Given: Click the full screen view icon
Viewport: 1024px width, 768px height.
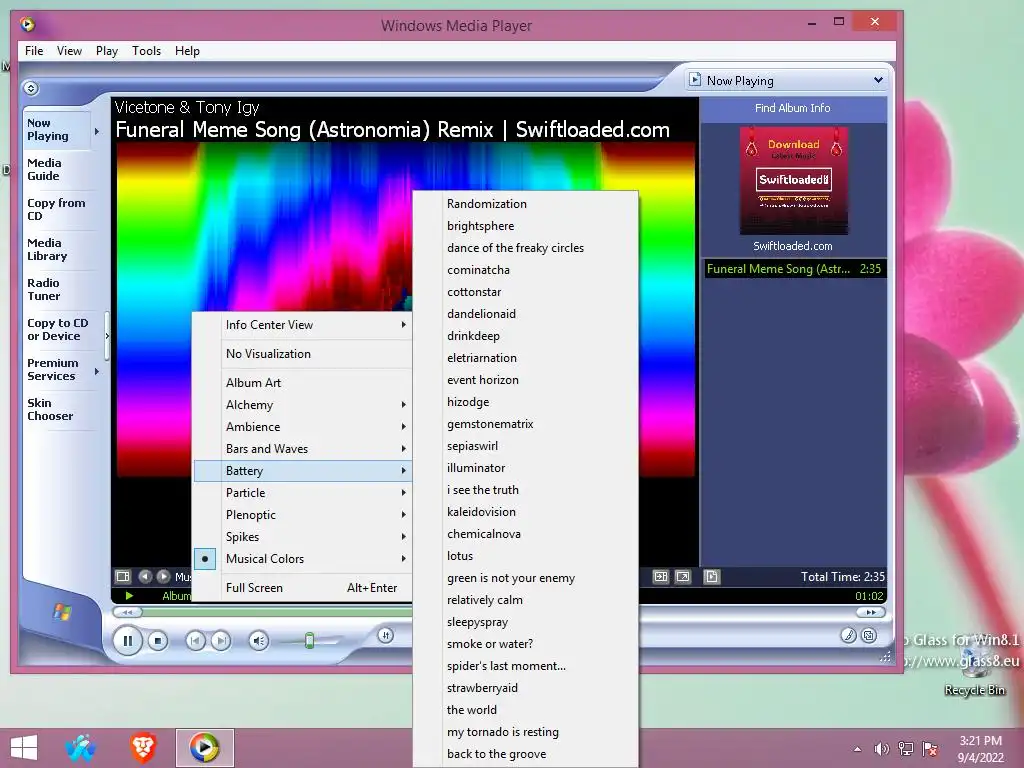Looking at the screenshot, I should click(682, 577).
